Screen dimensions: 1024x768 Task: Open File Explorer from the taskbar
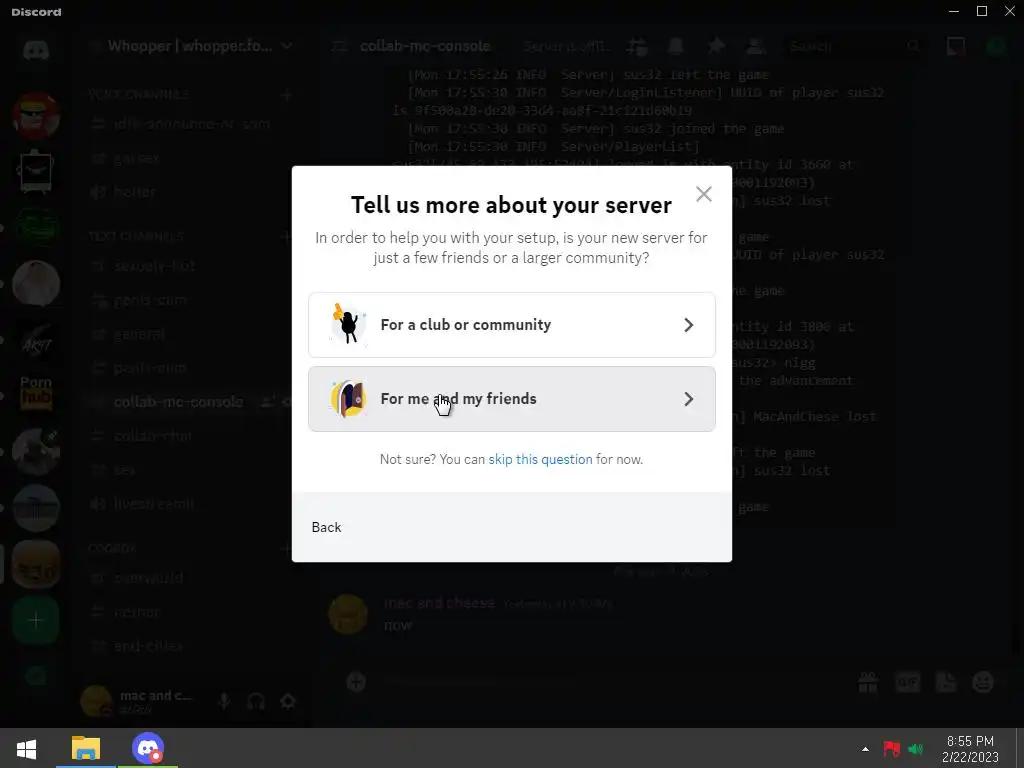[86, 748]
